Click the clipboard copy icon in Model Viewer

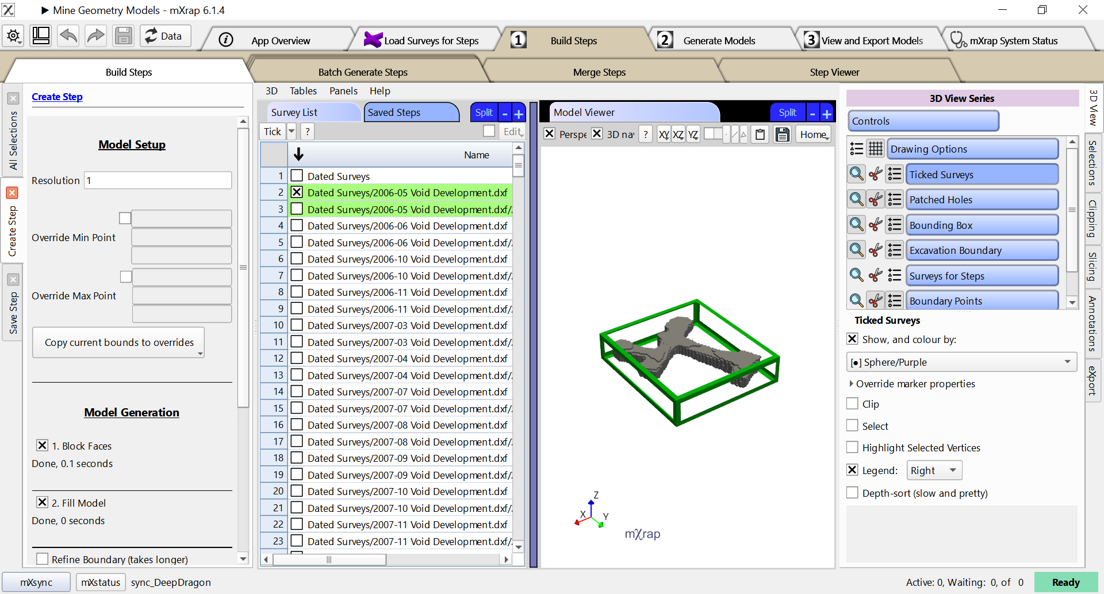760,134
